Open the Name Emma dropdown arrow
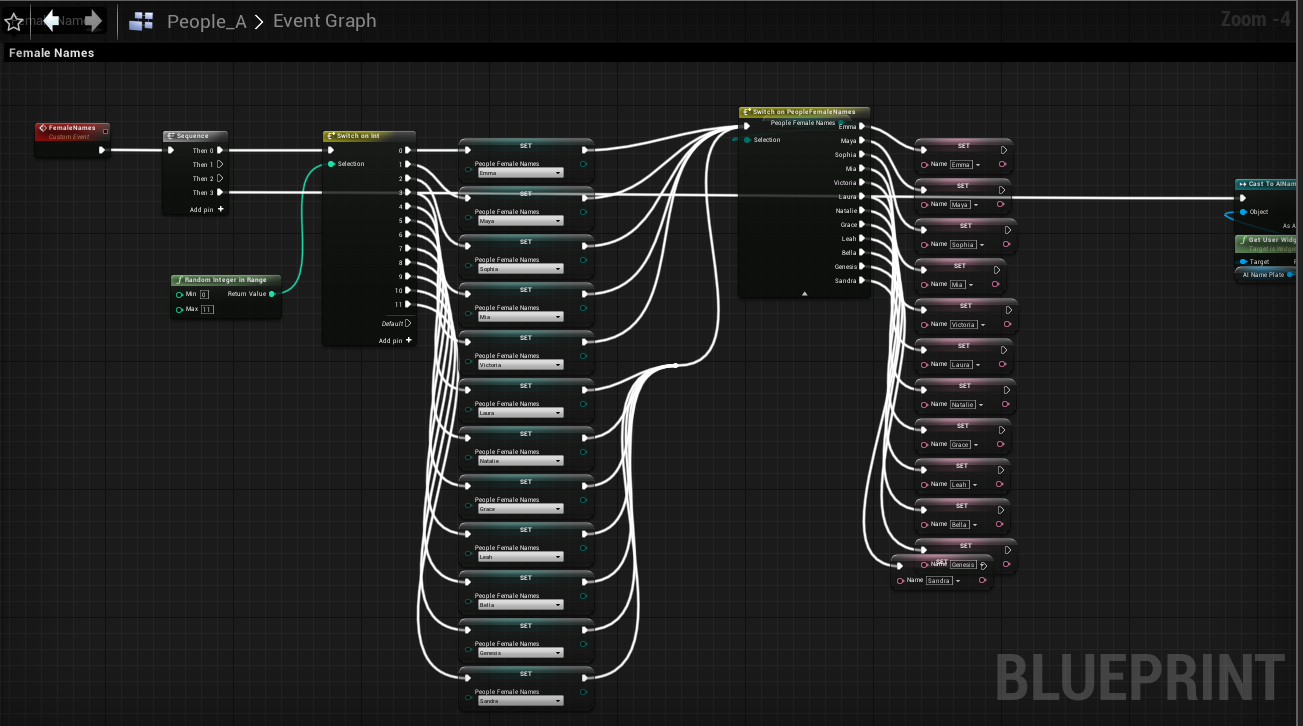This screenshot has height=726, width=1303. [x=977, y=165]
